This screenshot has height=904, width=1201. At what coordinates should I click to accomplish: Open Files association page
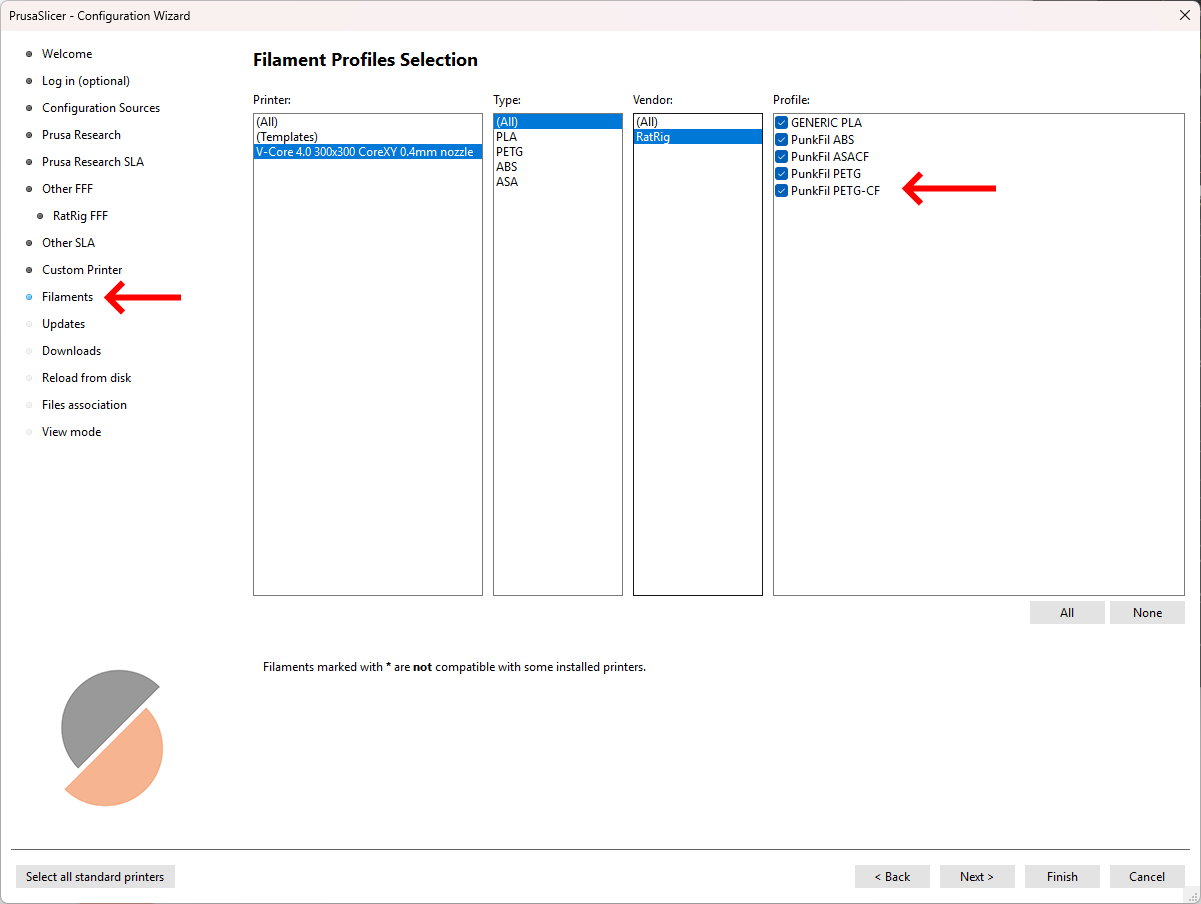click(x=84, y=405)
